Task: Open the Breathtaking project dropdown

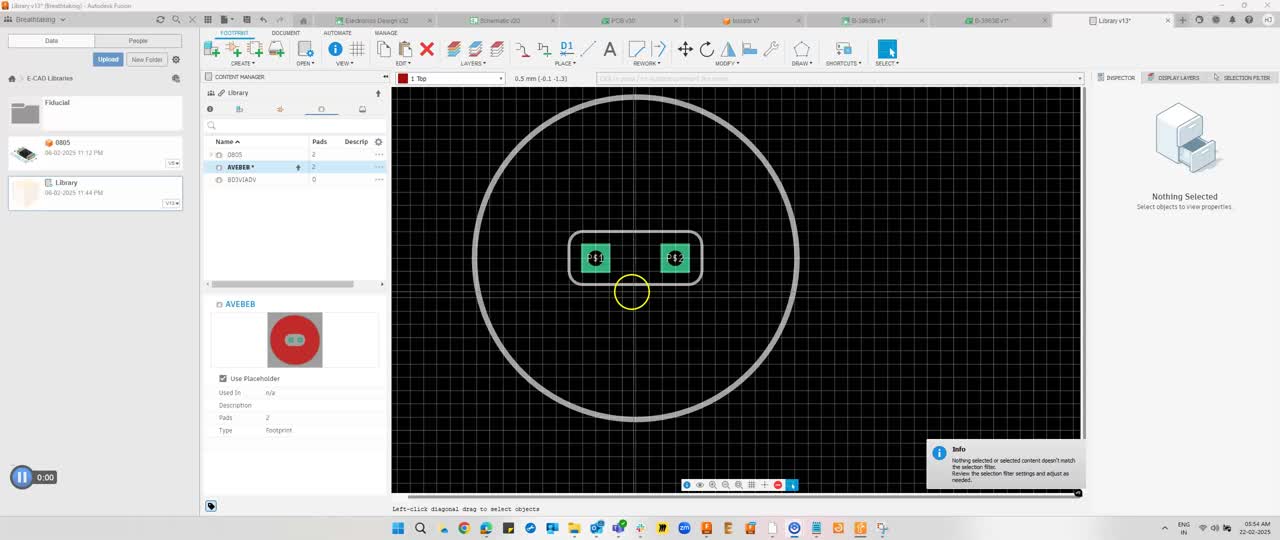Action: pos(39,19)
